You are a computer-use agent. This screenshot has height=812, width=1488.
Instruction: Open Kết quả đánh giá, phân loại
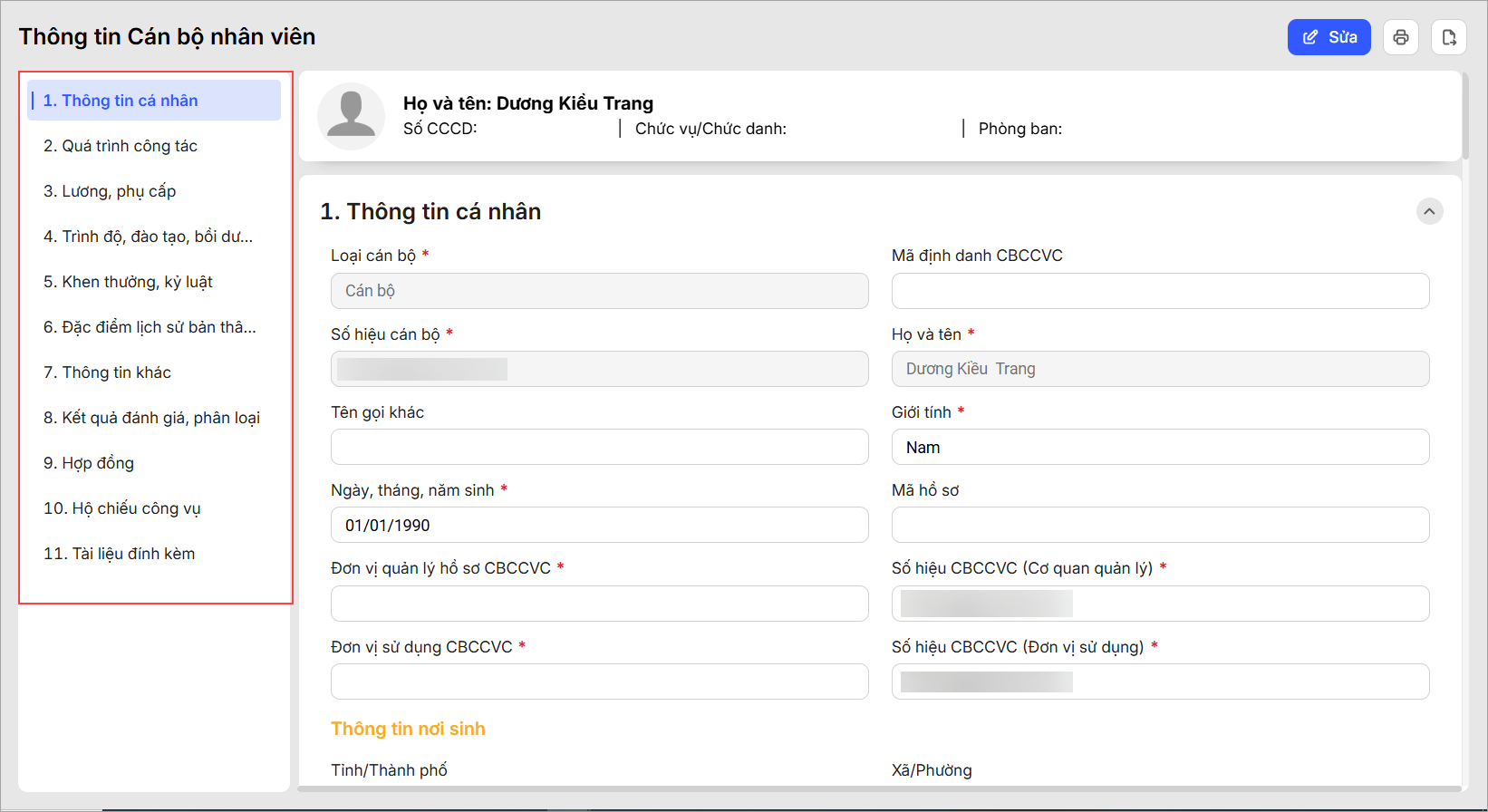(x=151, y=418)
